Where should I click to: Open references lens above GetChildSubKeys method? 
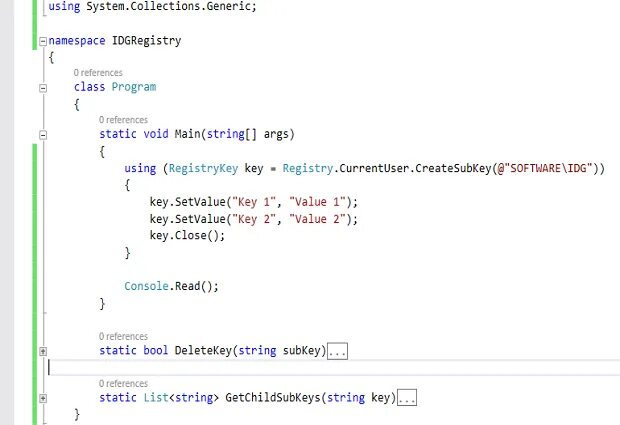[x=123, y=383]
